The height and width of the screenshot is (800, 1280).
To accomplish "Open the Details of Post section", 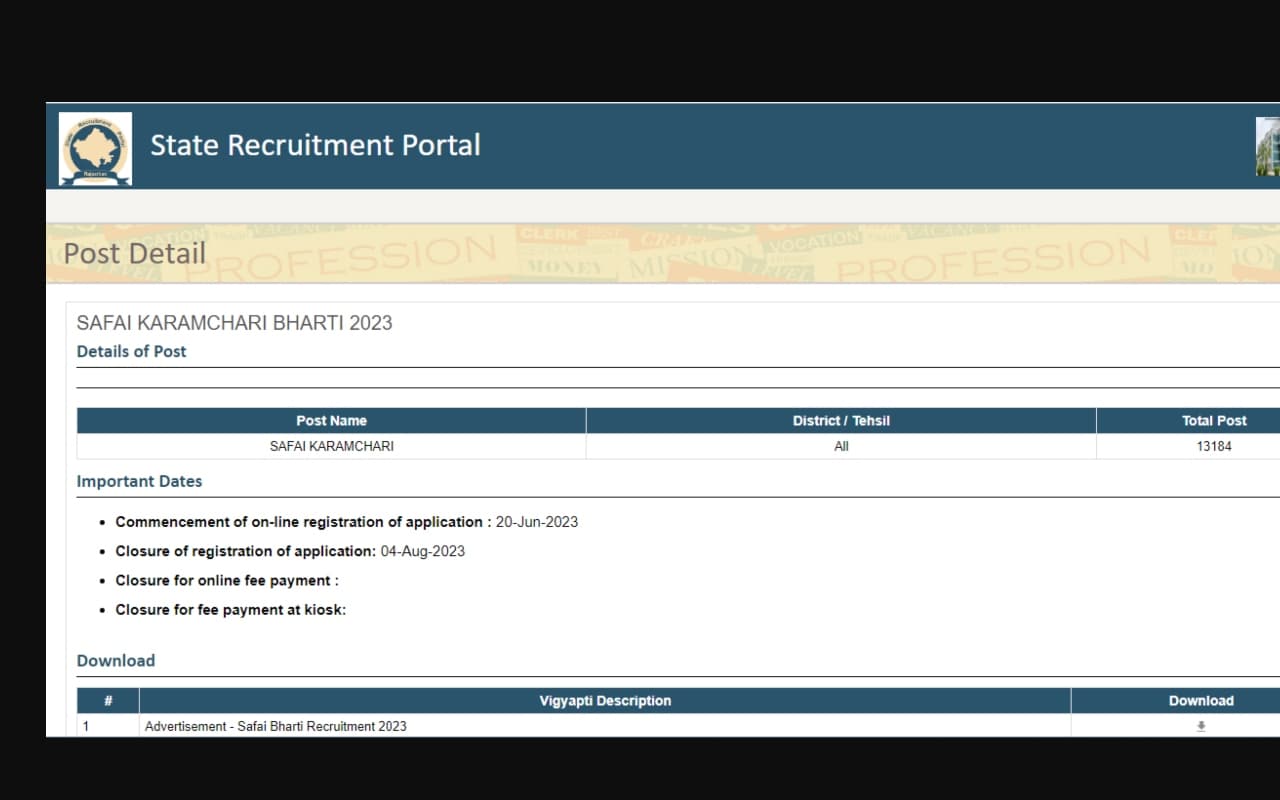I will coord(131,351).
